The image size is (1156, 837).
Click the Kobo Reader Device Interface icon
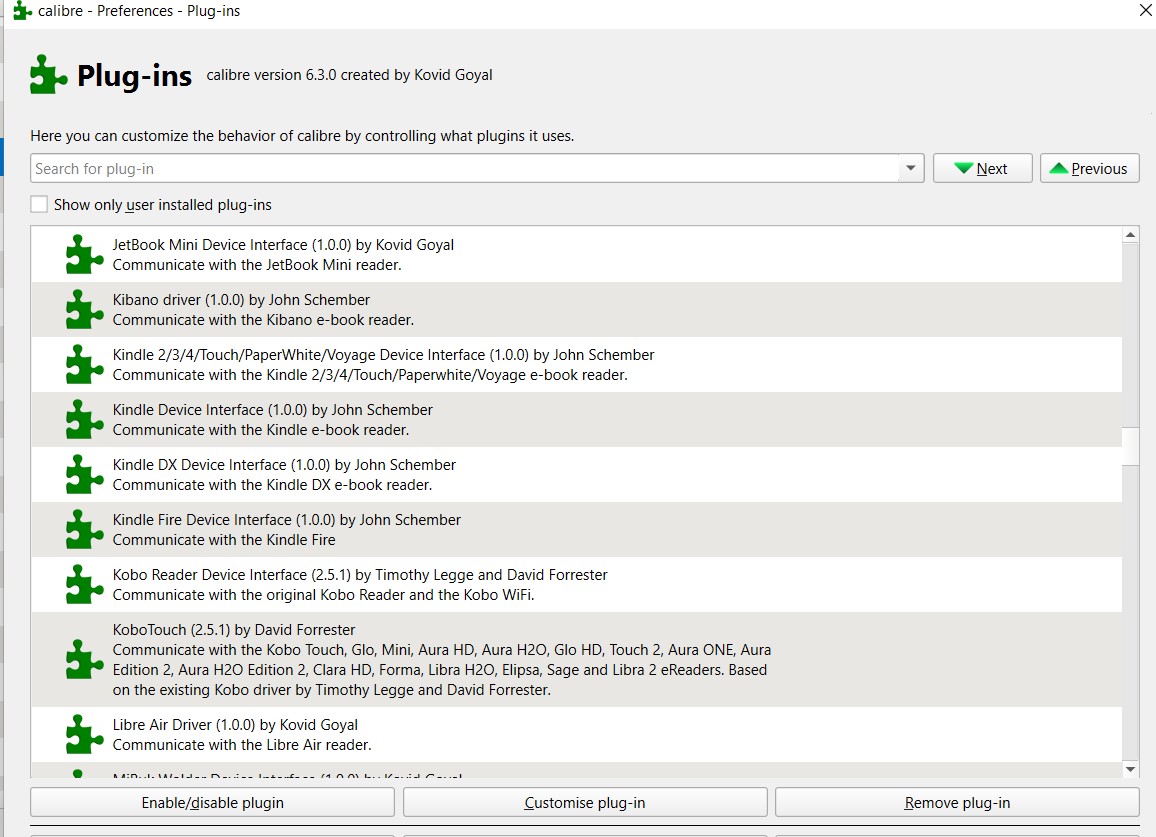point(84,584)
